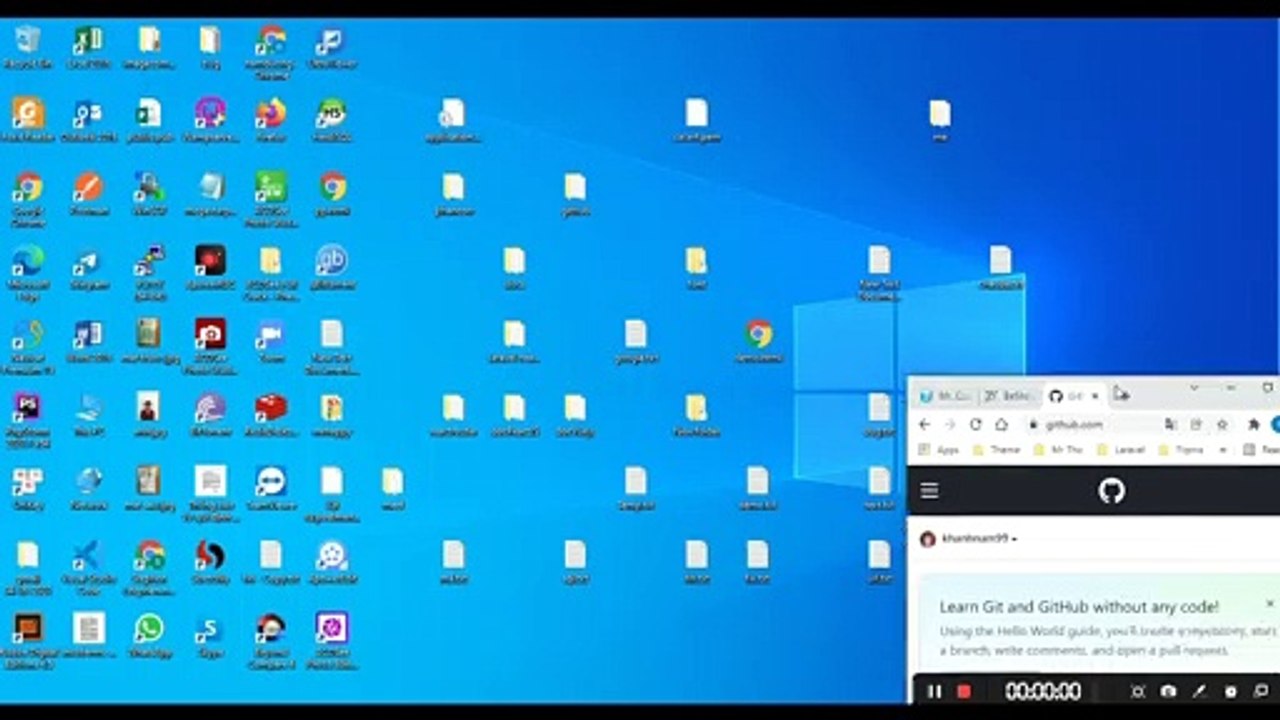The height and width of the screenshot is (720, 1280).
Task: Open the Firefox desktop shortcut
Action: click(x=270, y=119)
